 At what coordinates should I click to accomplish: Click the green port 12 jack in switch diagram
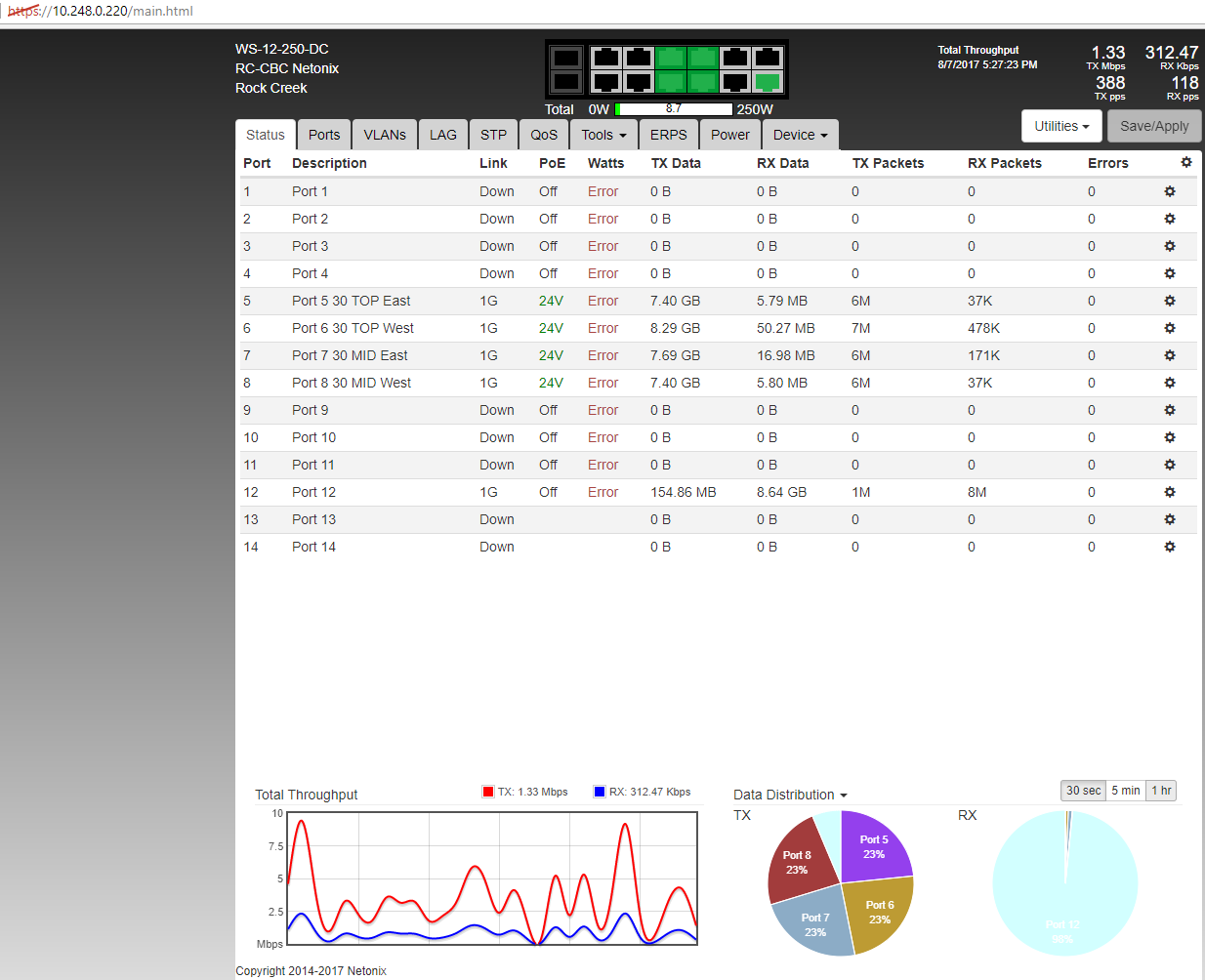coord(768,82)
